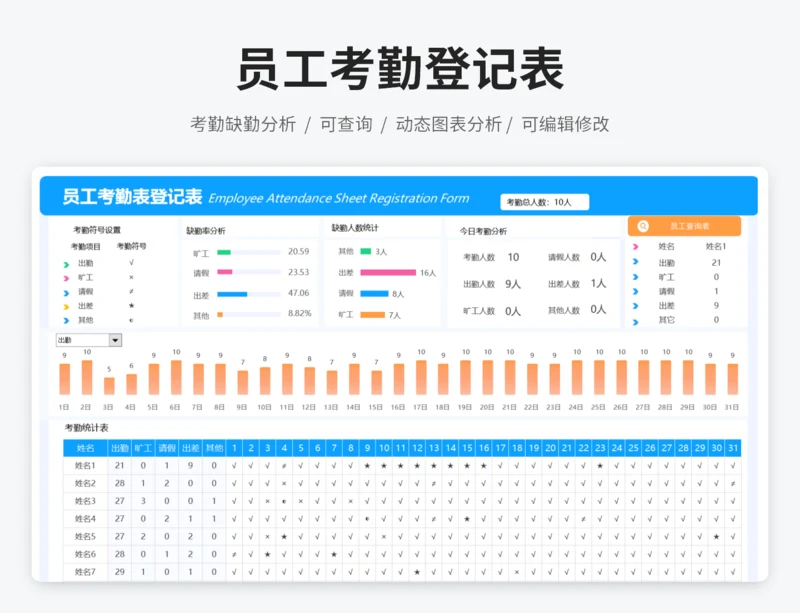The image size is (800, 613).
Task: Click the chart bar for 3日
Action: (x=109, y=386)
